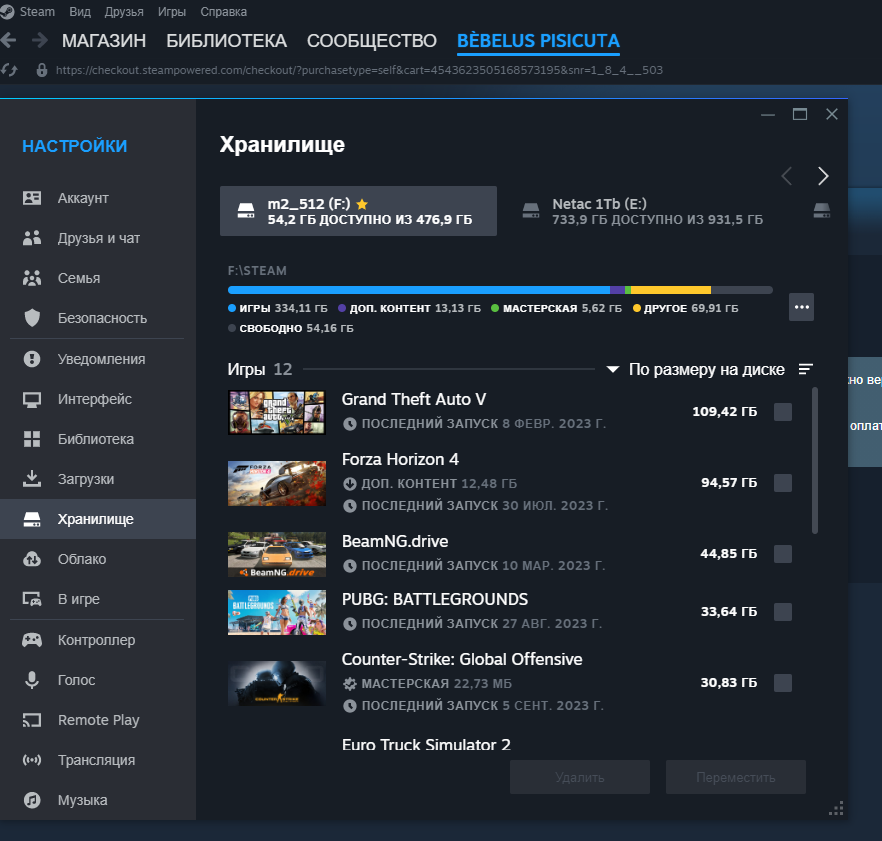Open the BÈBELUS PISICUTA profile tab

click(538, 41)
